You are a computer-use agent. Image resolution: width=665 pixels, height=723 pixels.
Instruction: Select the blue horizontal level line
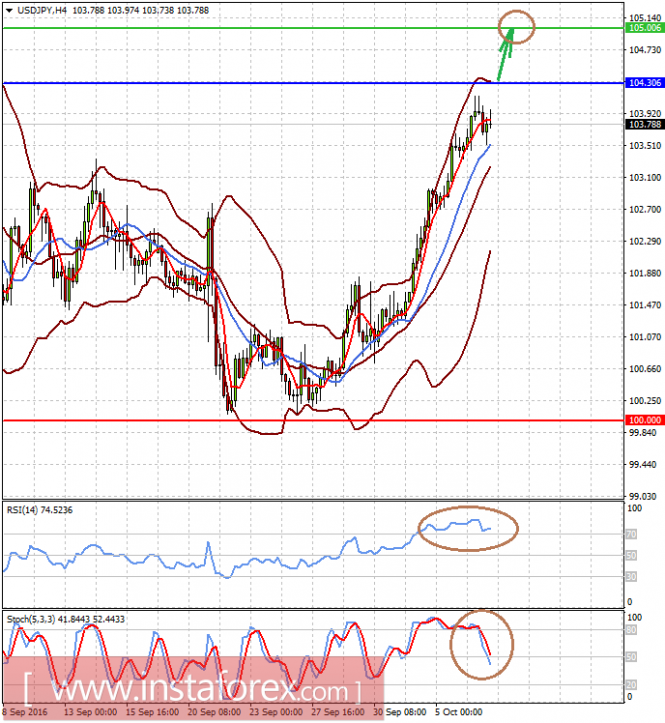[314, 83]
